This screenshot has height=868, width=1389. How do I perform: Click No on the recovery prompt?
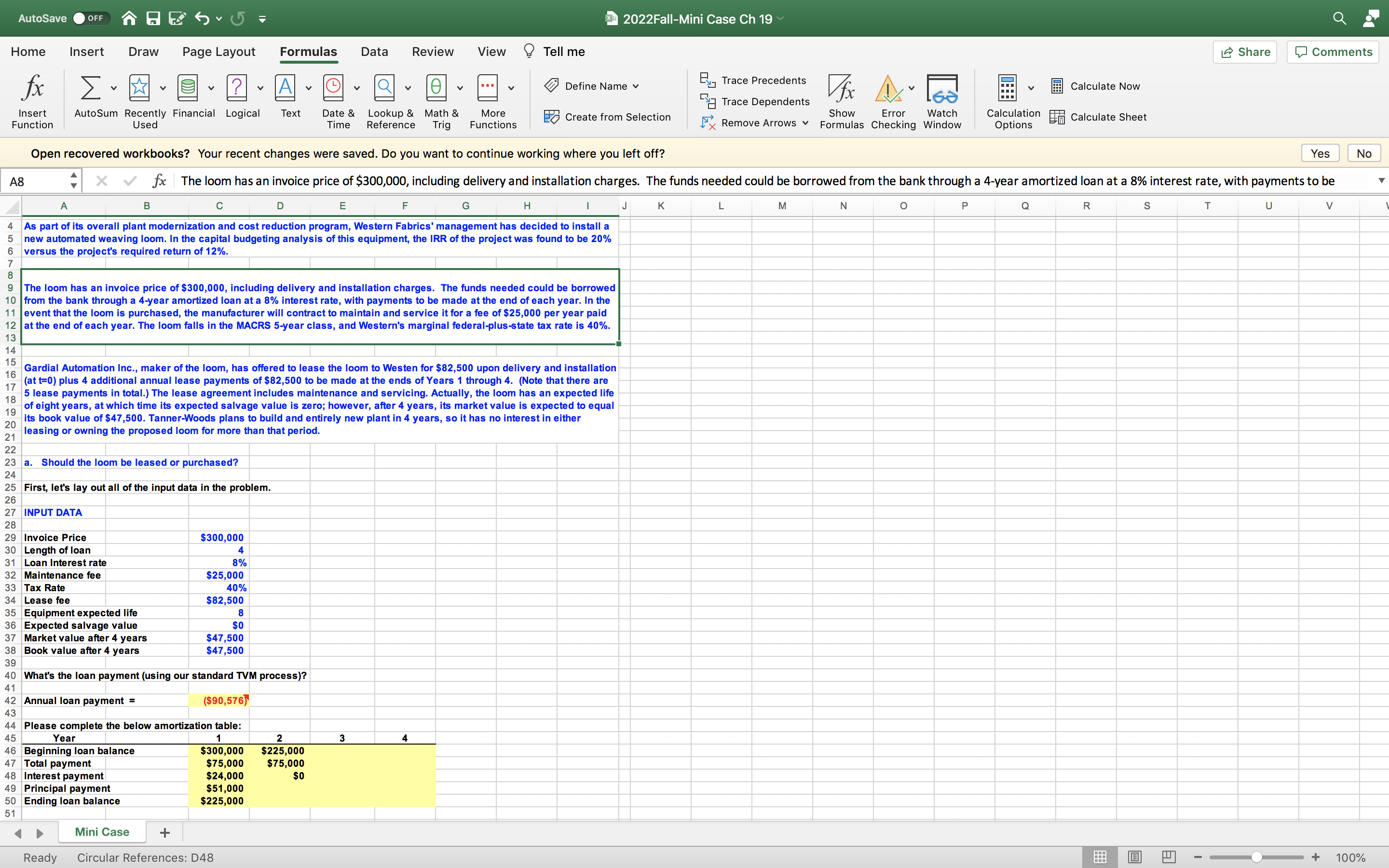pyautogui.click(x=1364, y=153)
